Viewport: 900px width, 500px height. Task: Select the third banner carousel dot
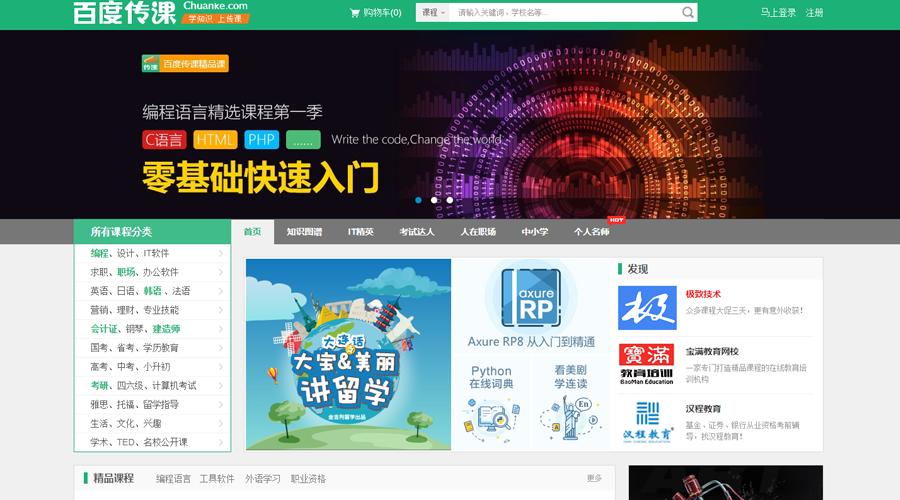(449, 200)
